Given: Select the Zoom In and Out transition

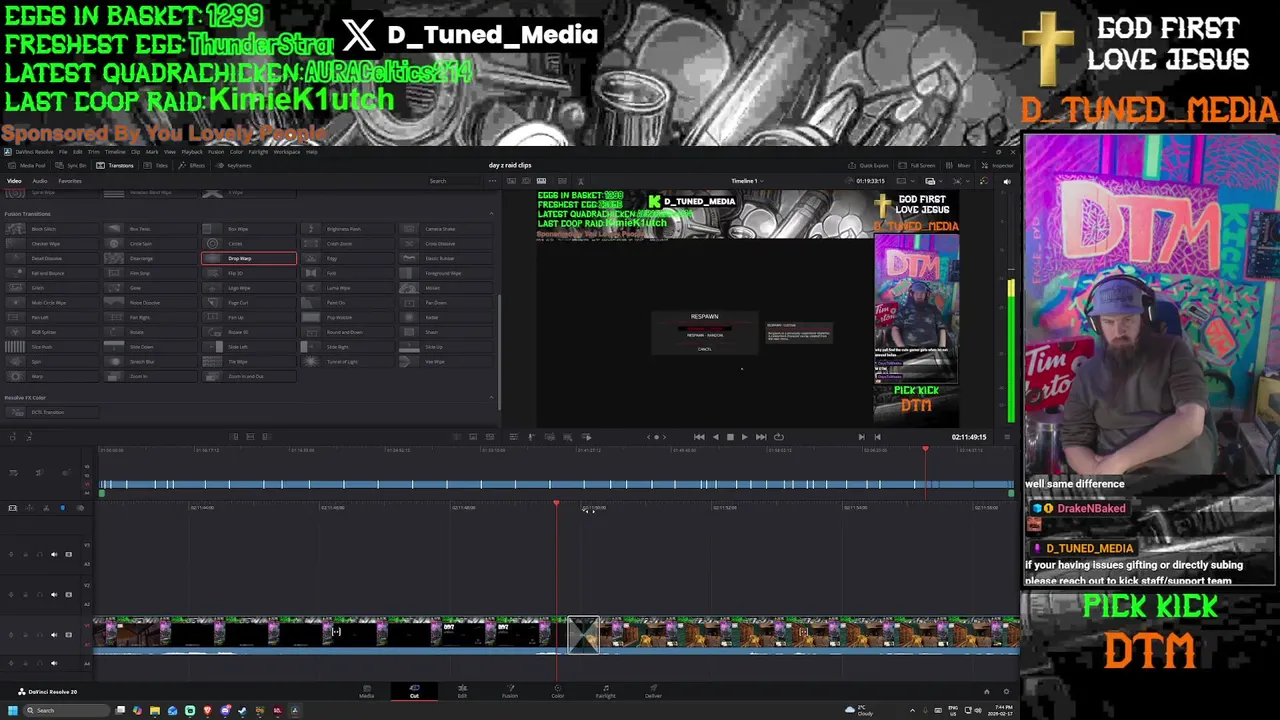Looking at the screenshot, I should (249, 376).
